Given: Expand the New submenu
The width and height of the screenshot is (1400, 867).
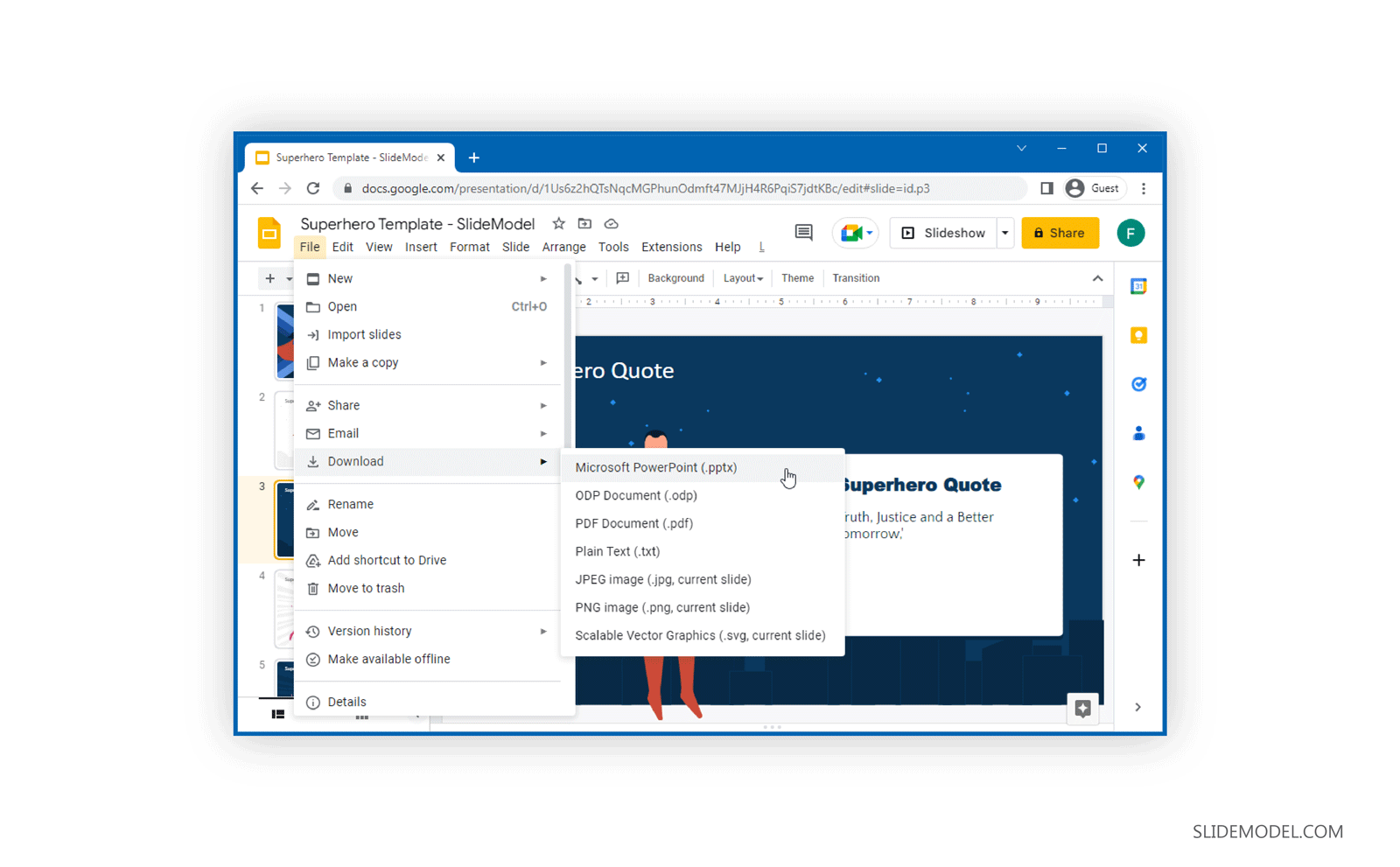Looking at the screenshot, I should pos(543,278).
